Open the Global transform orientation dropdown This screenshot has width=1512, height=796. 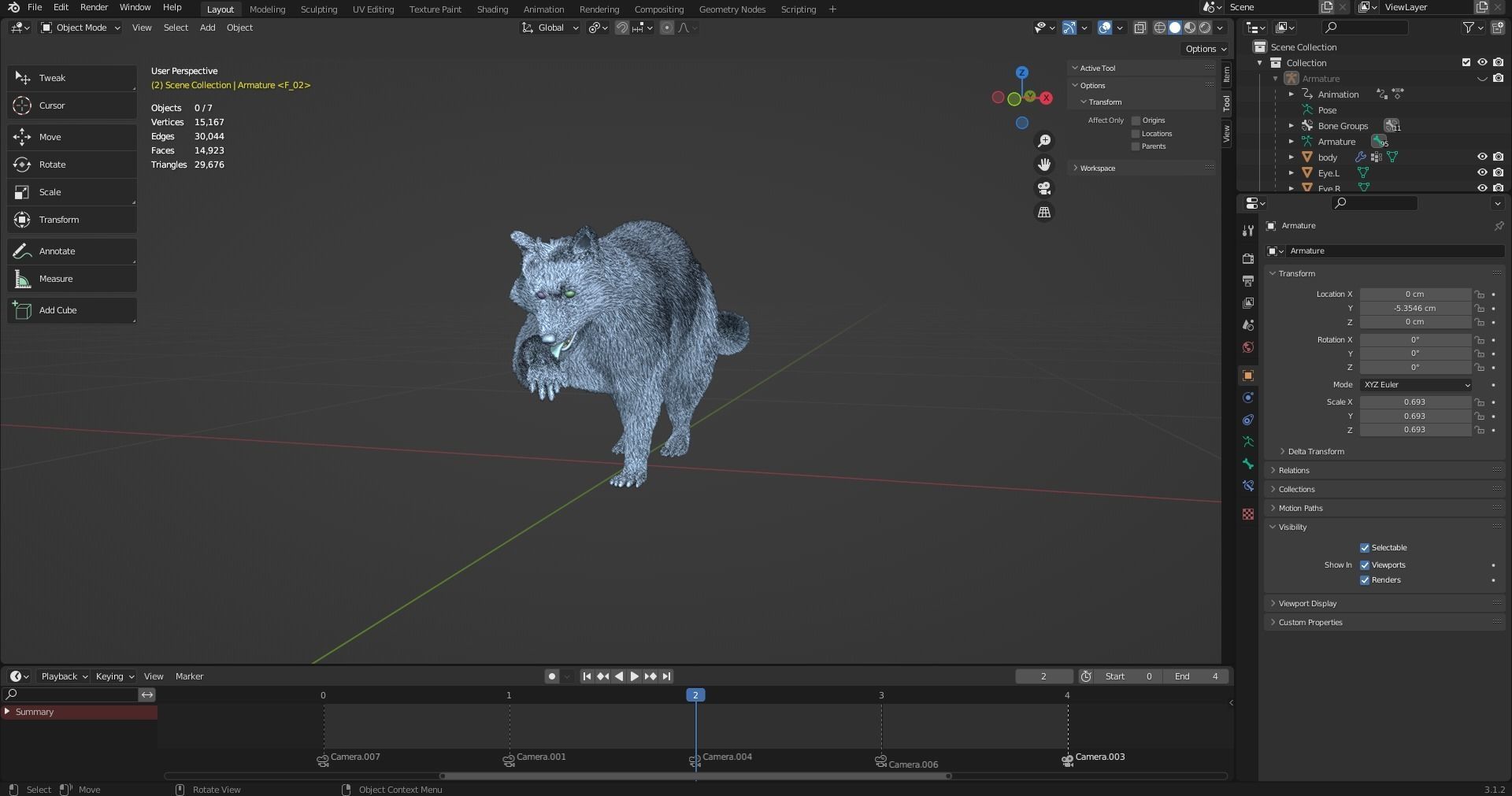(x=550, y=28)
